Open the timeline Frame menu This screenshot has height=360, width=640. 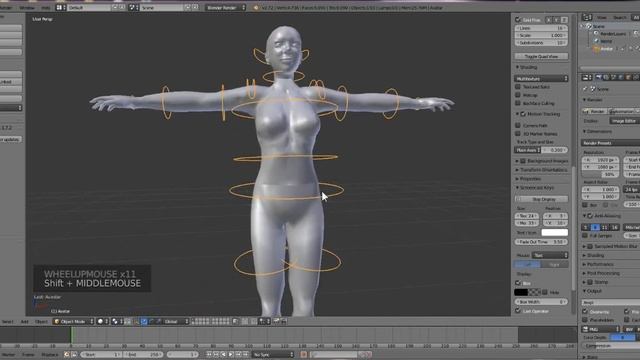point(28,355)
